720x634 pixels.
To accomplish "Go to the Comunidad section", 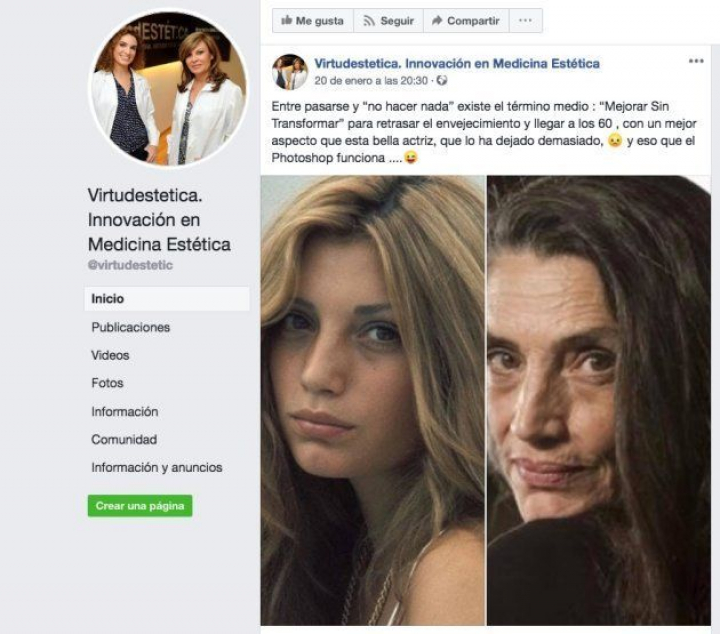I will (124, 439).
